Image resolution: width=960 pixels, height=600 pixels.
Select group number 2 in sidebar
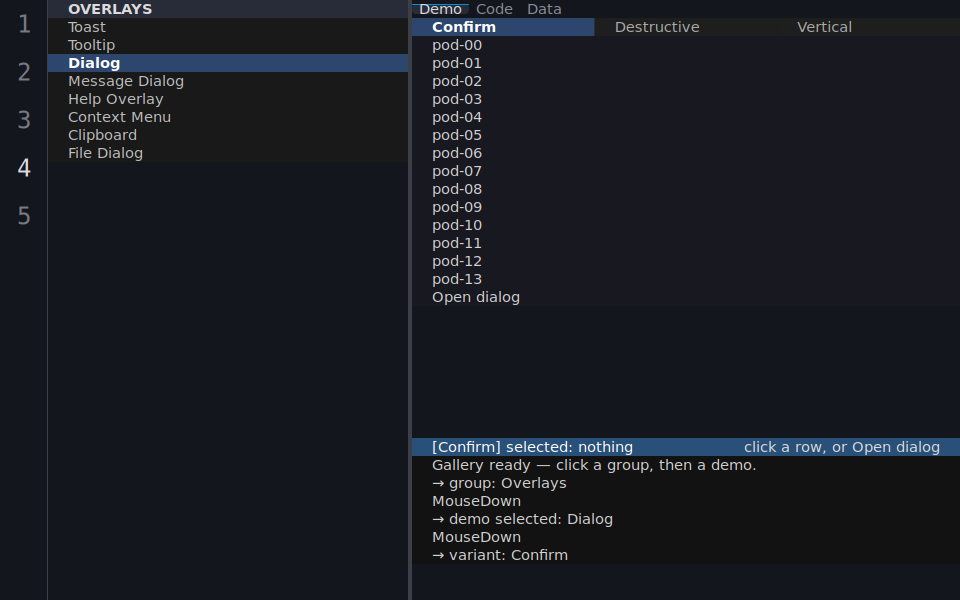pos(24,72)
